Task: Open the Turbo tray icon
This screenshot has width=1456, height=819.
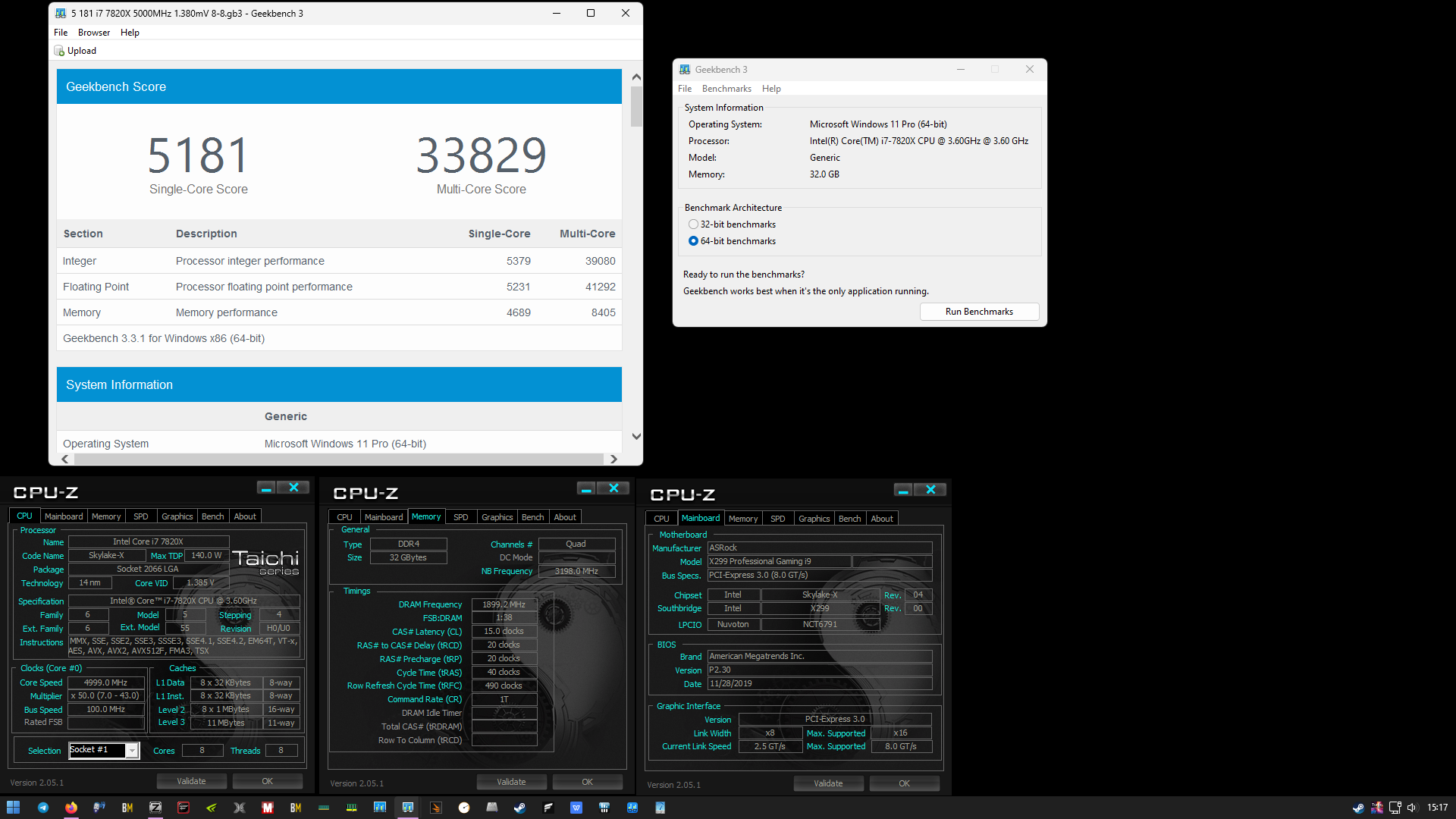Action: pyautogui.click(x=1377, y=808)
